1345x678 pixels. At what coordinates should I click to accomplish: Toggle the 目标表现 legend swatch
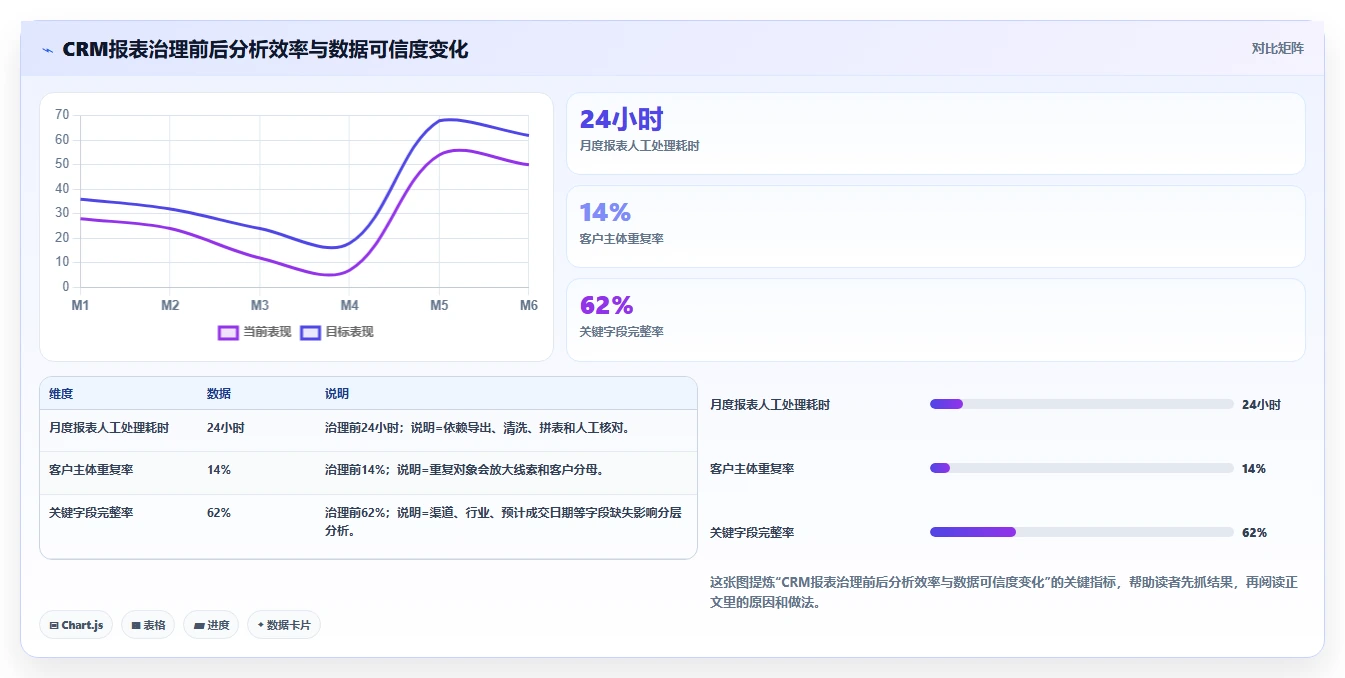tap(310, 332)
